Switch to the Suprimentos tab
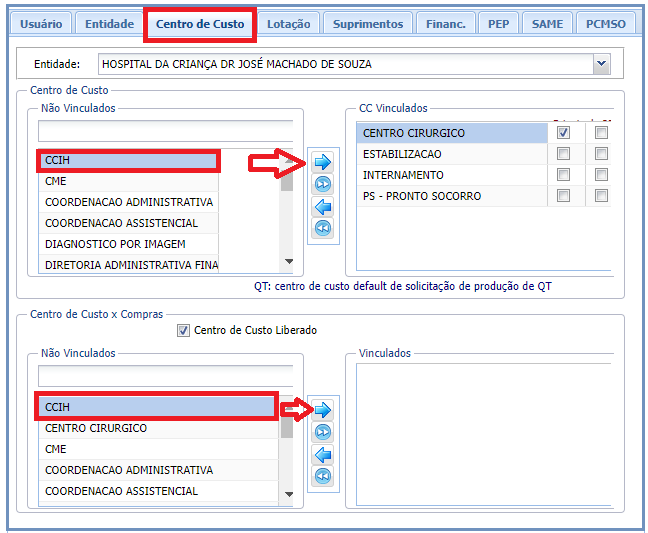Screen dimensions: 648x533 [368, 24]
